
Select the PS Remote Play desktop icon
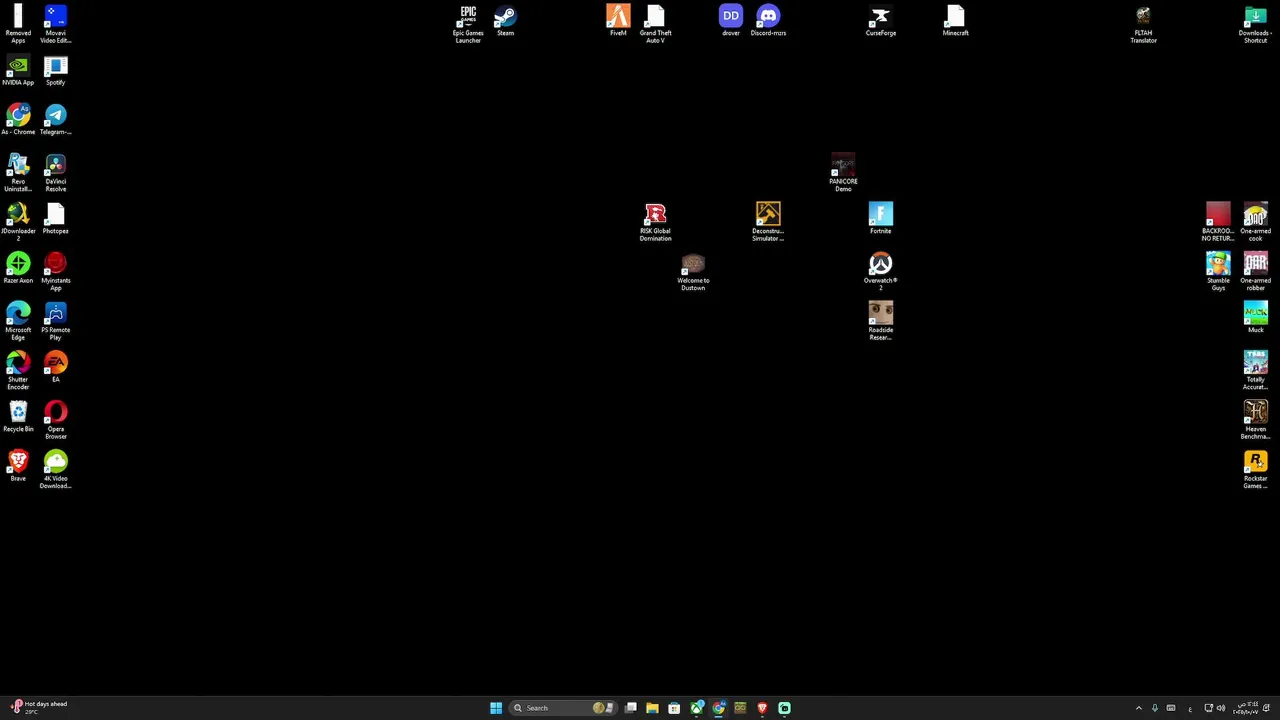tap(55, 321)
